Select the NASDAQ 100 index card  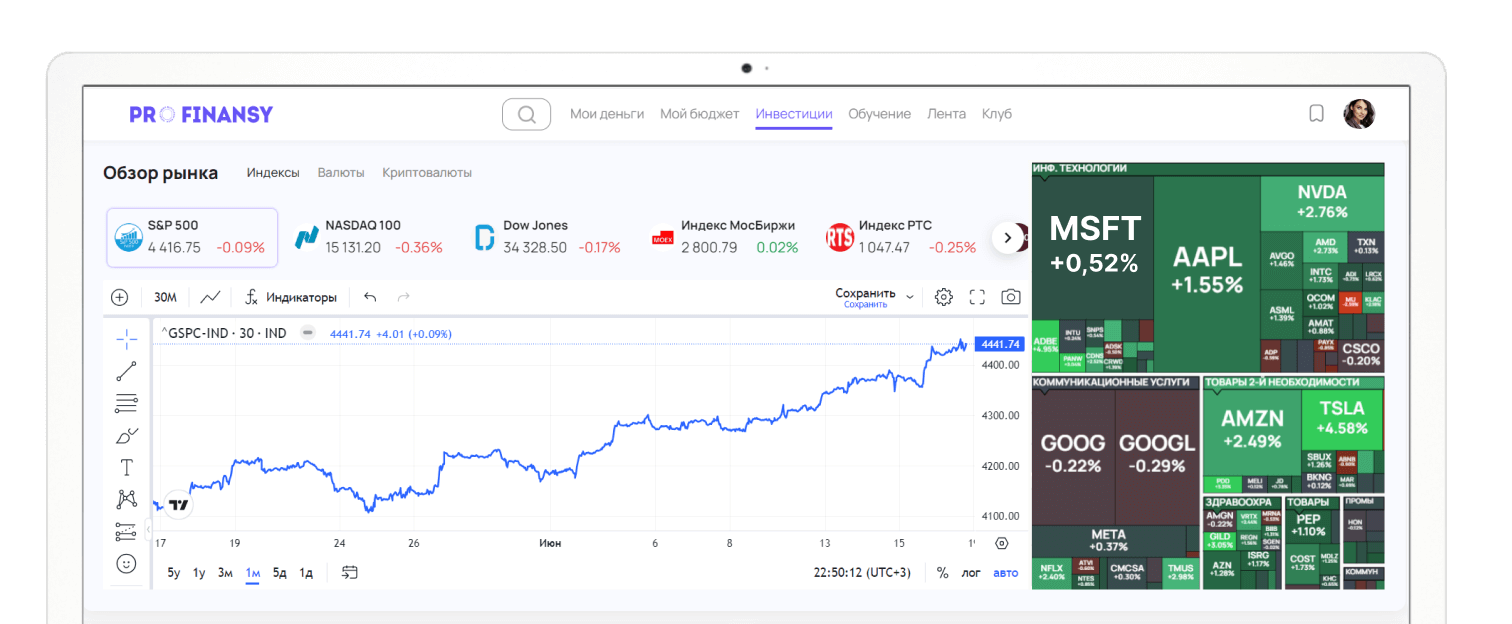tap(369, 238)
